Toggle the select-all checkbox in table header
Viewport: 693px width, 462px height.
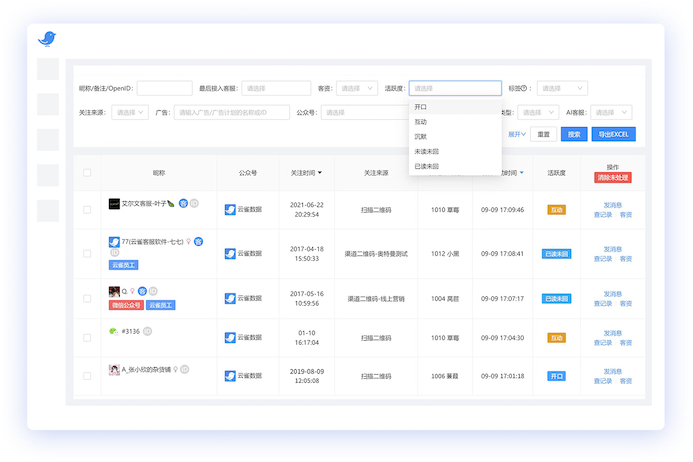87,173
